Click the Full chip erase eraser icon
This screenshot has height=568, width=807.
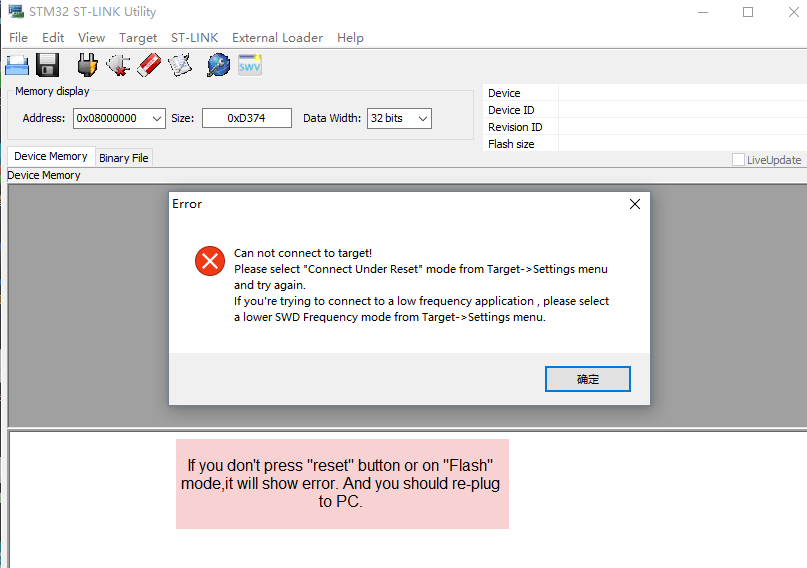149,65
